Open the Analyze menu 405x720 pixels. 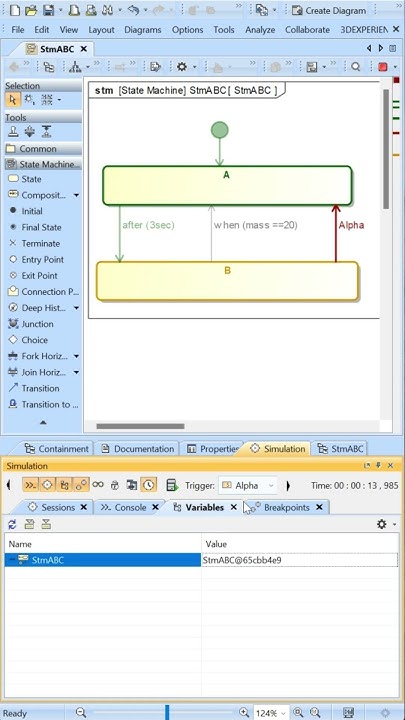(x=260, y=29)
